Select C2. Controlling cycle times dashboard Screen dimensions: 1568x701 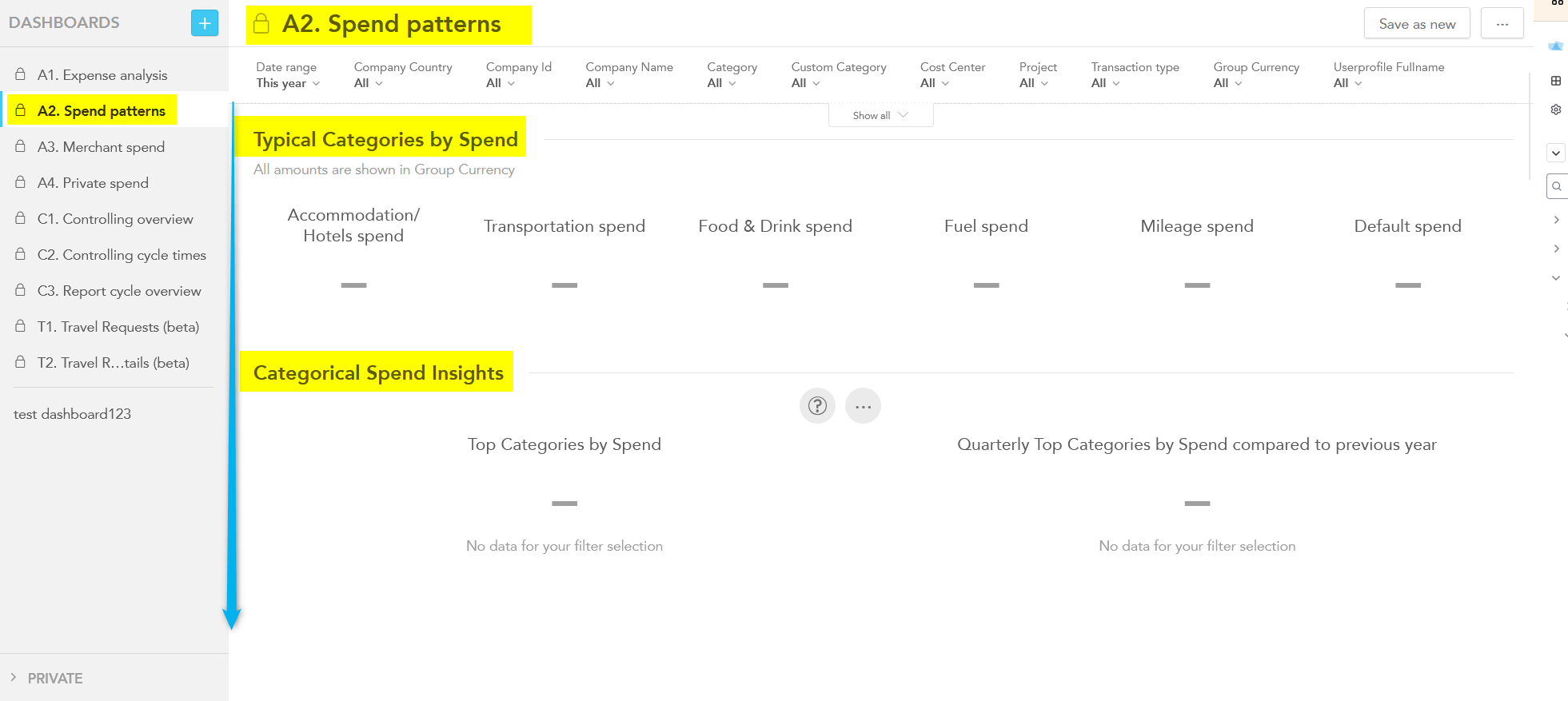(x=122, y=255)
